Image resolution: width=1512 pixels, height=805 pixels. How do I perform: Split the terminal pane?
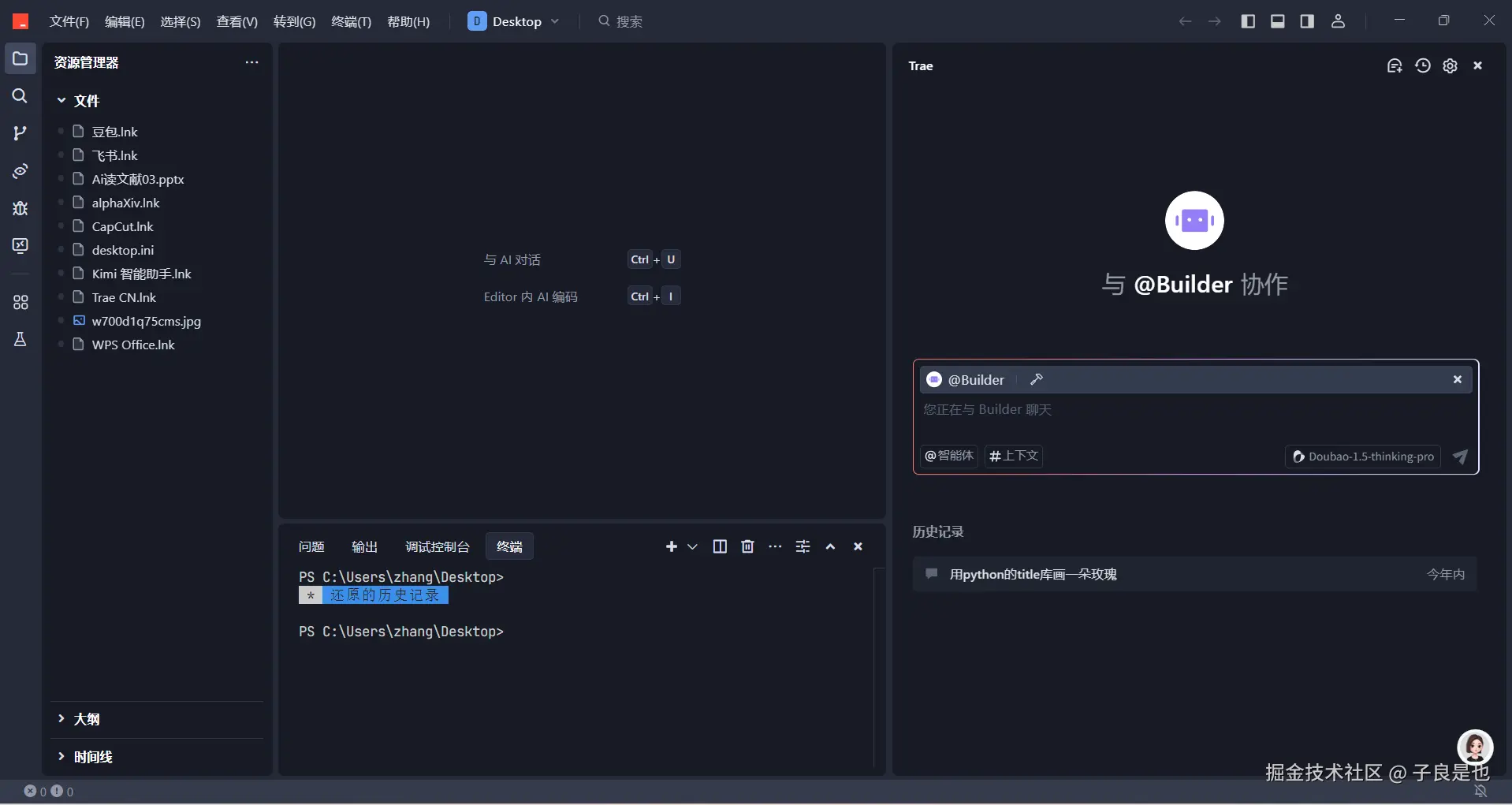(720, 546)
